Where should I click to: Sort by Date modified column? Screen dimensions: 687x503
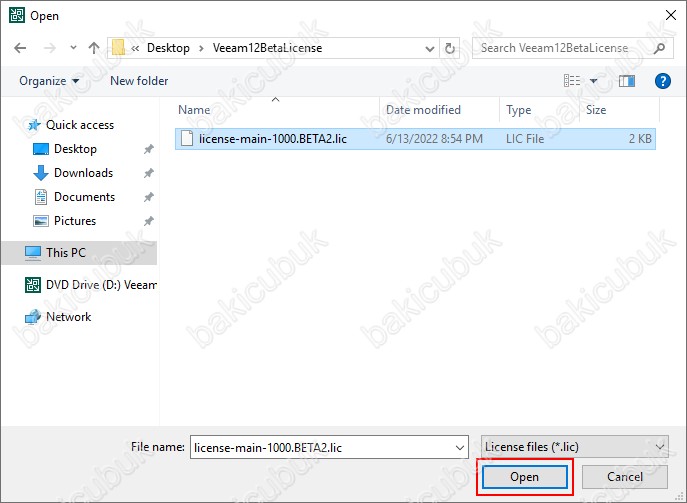click(x=423, y=110)
